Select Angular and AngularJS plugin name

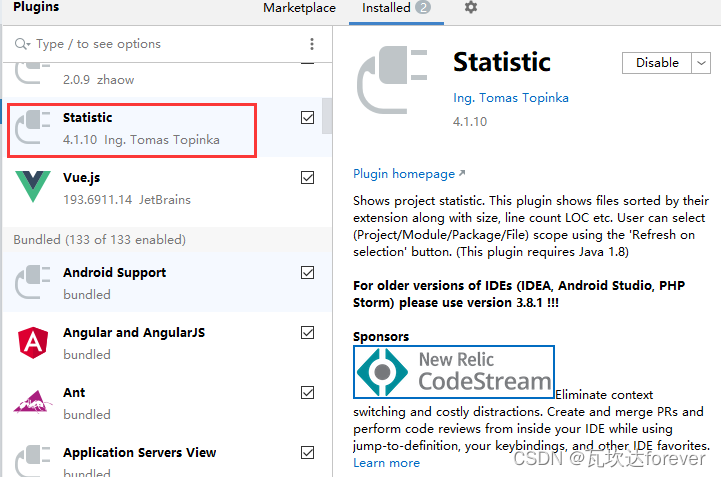(134, 333)
